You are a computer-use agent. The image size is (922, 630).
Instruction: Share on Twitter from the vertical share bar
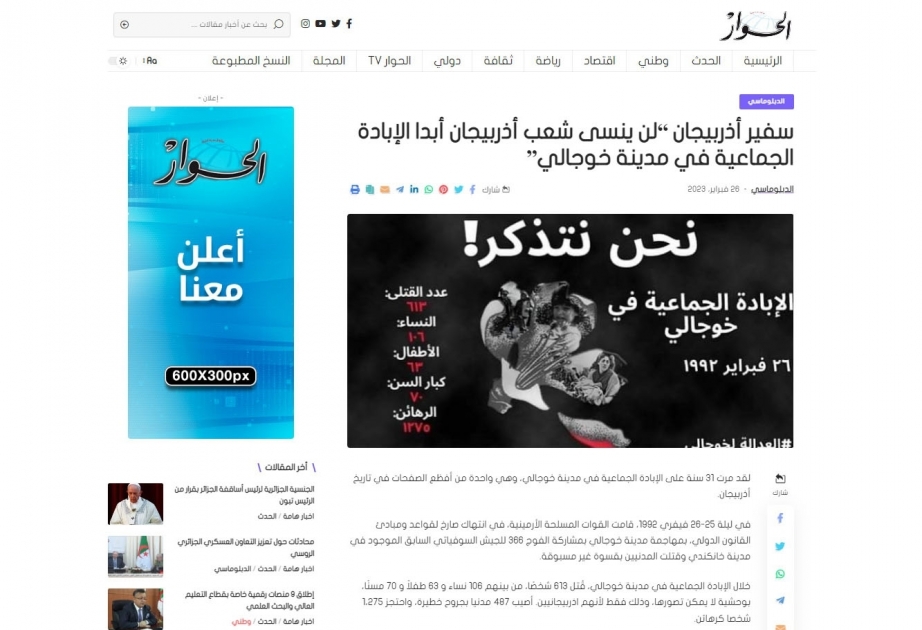tap(780, 546)
